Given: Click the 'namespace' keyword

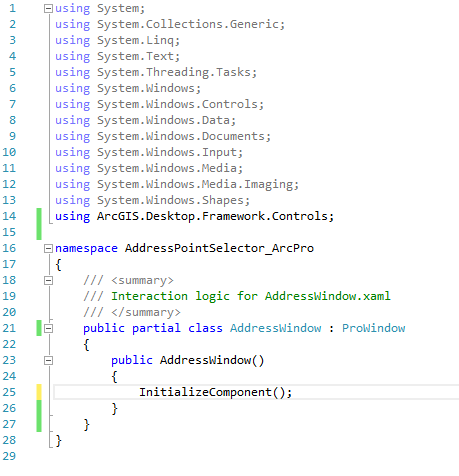Looking at the screenshot, I should tap(86, 249).
